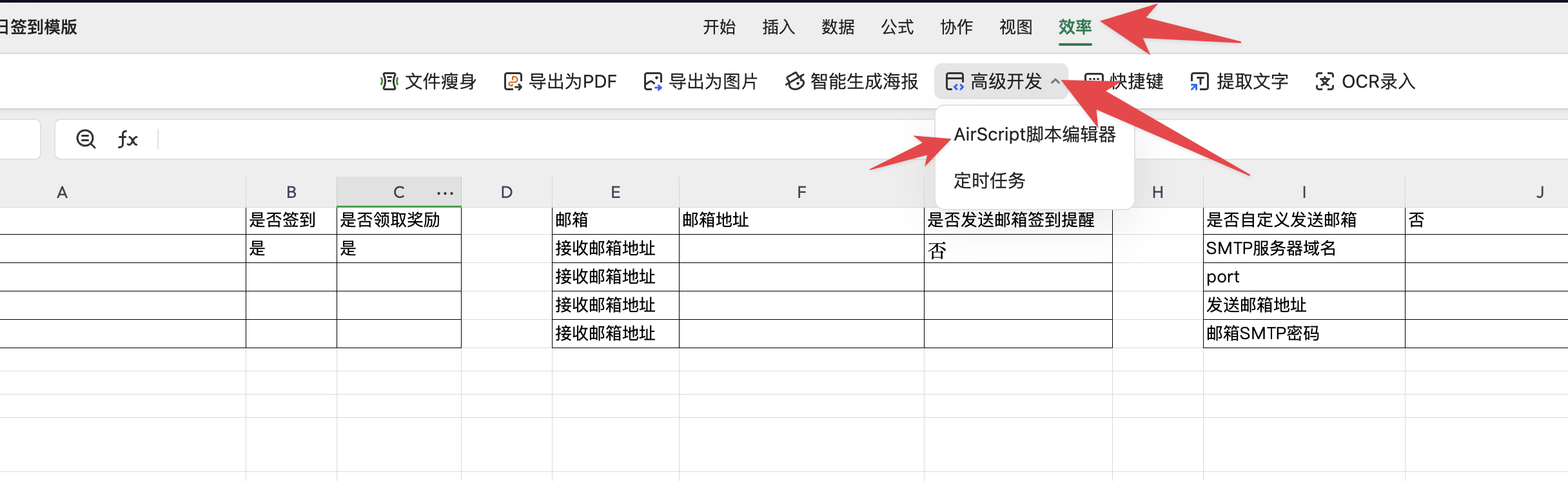Open column C three-dots options
The width and height of the screenshot is (1568, 481).
(x=445, y=193)
